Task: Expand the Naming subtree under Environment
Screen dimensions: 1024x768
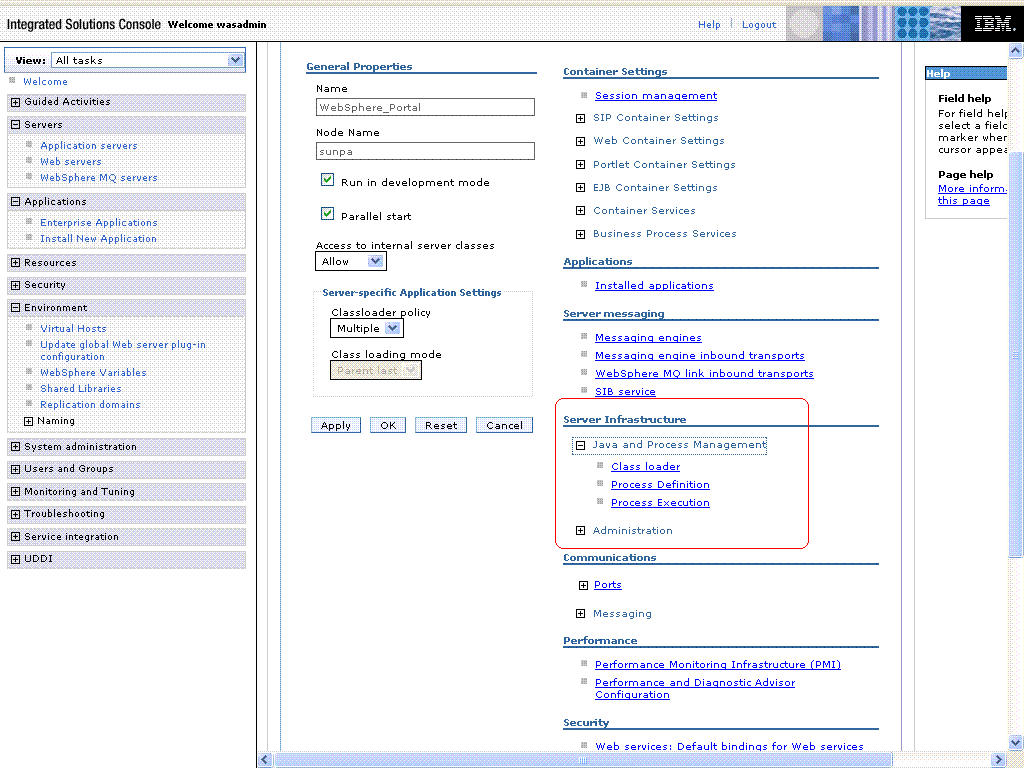Action: [x=29, y=421]
